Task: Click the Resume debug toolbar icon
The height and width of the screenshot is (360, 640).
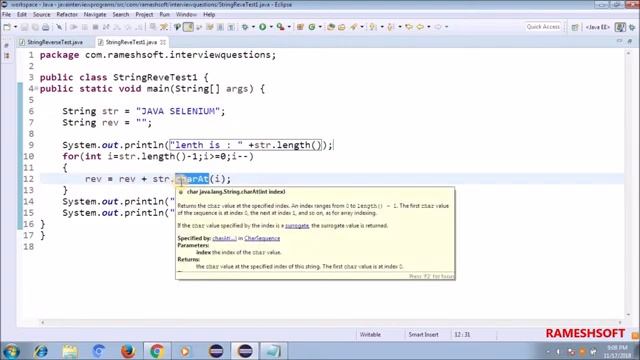Action: coord(74,27)
